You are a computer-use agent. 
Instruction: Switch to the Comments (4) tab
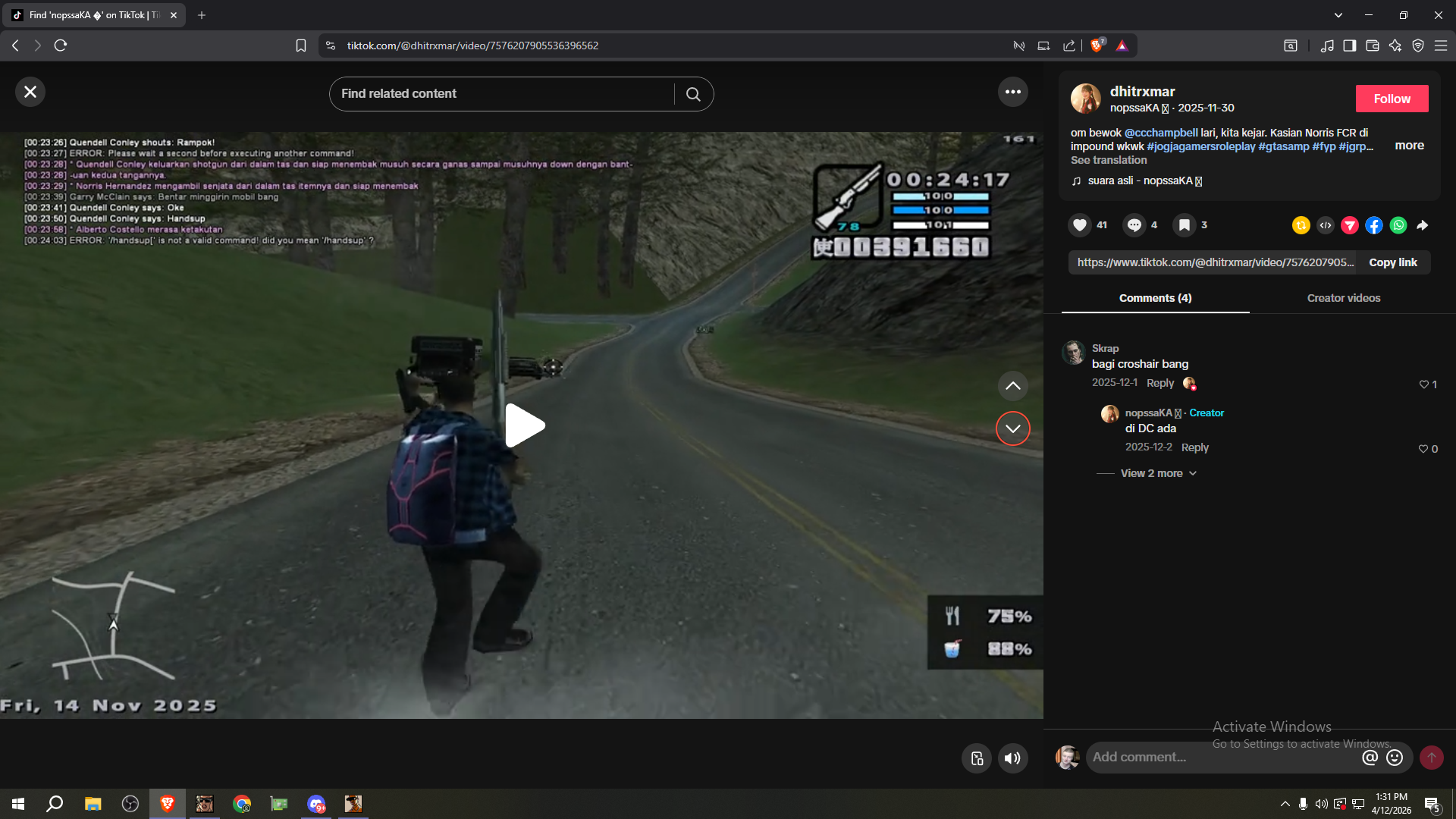[1156, 298]
